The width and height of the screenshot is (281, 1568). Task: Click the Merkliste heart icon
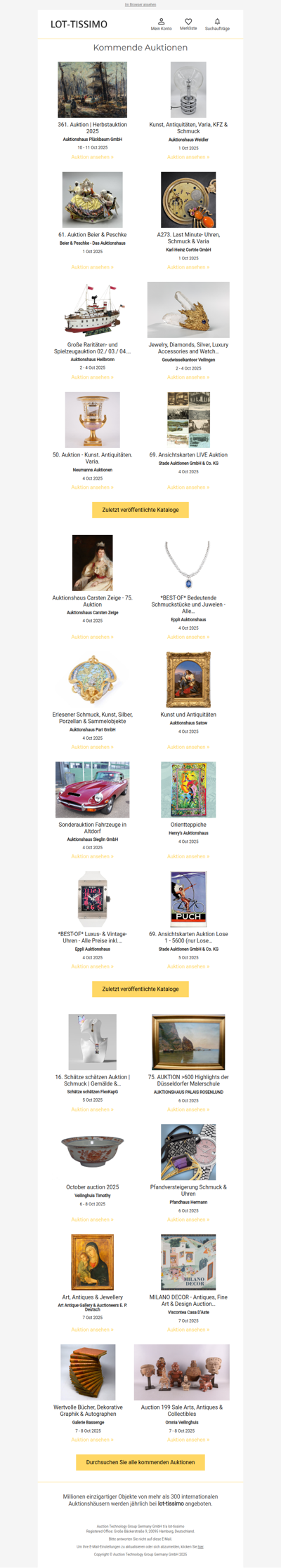[x=188, y=22]
